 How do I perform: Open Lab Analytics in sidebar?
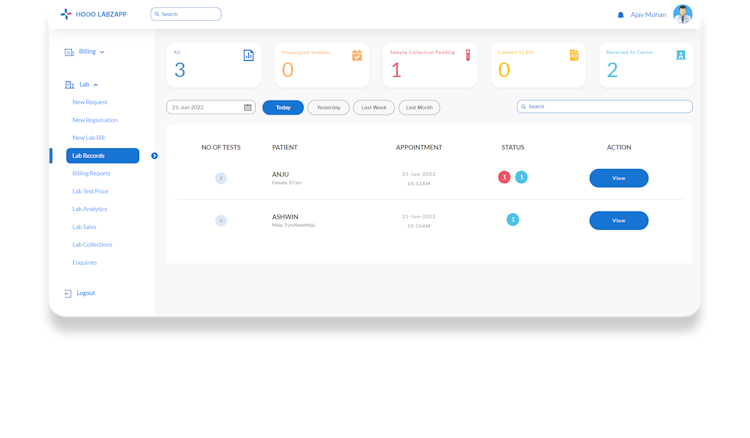pos(89,209)
